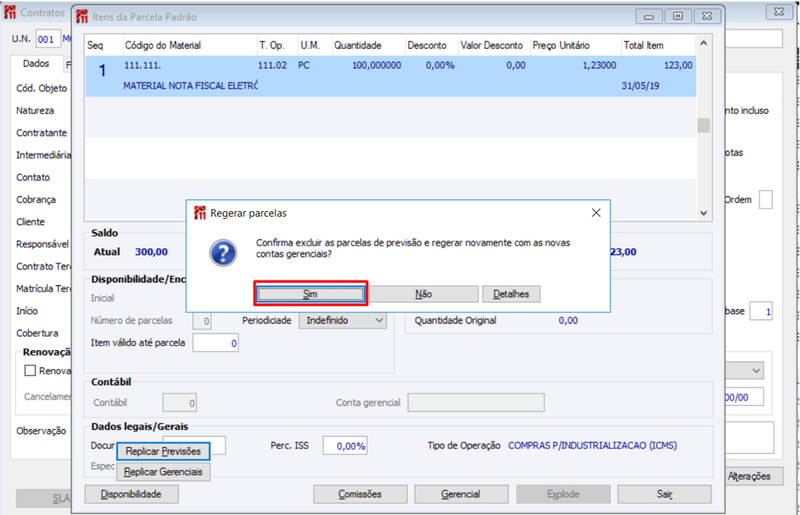Viewport: 800px width, 515px height.
Task: Click the Replicar Previsões button
Action: coord(163,451)
